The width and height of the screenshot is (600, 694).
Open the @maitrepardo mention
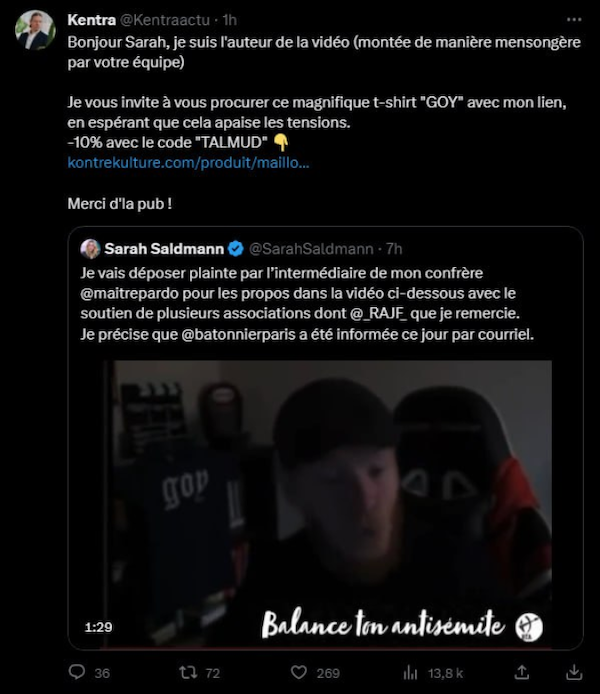tap(130, 293)
